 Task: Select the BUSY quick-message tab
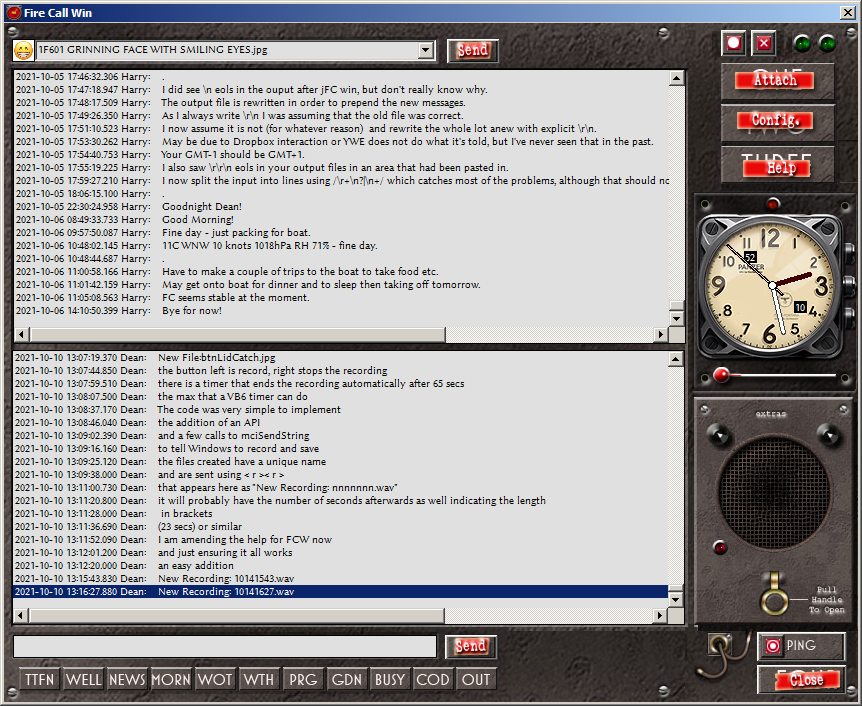pyautogui.click(x=390, y=679)
